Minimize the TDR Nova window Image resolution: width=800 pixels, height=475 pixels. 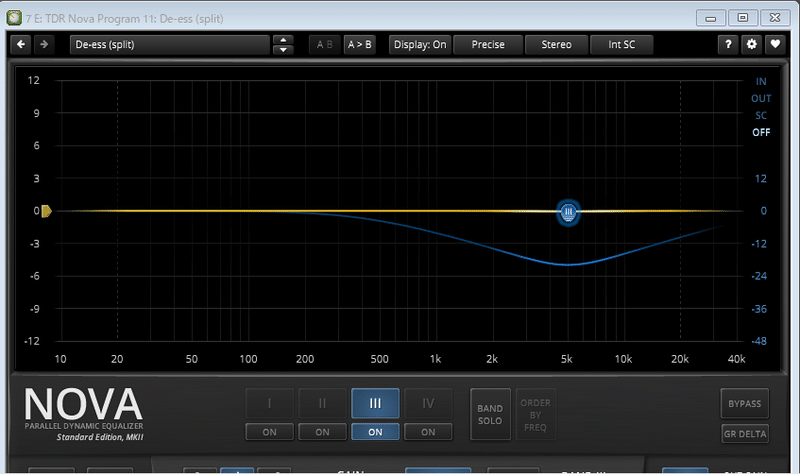tap(710, 18)
